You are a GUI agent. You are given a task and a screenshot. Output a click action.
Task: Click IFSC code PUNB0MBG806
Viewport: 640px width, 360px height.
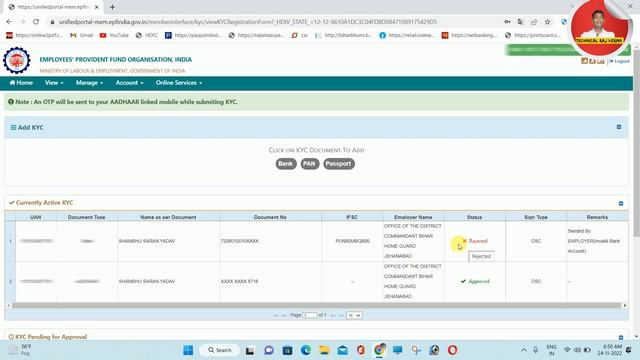[x=352, y=241]
